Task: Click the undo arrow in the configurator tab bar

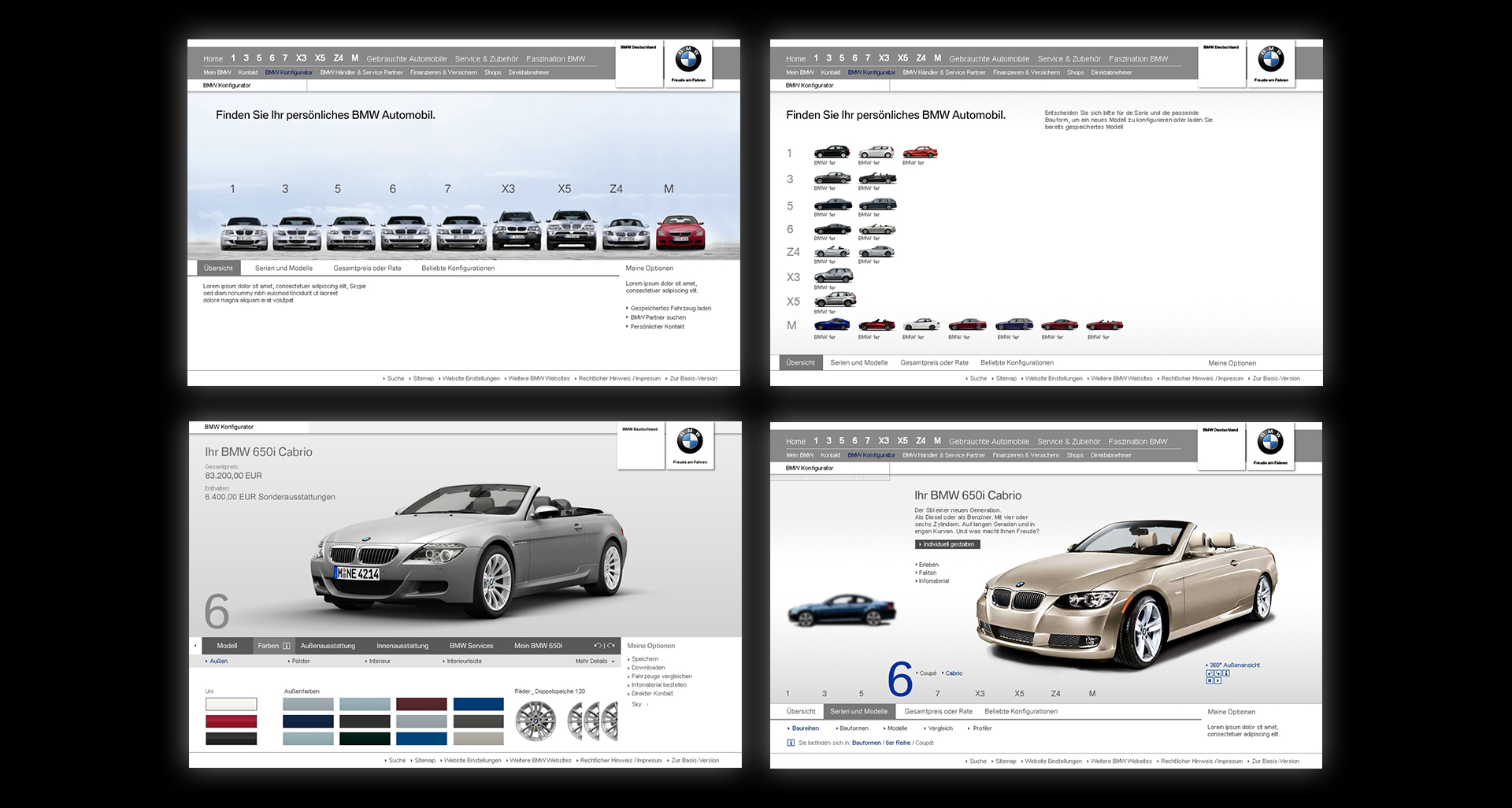Action: pos(598,646)
